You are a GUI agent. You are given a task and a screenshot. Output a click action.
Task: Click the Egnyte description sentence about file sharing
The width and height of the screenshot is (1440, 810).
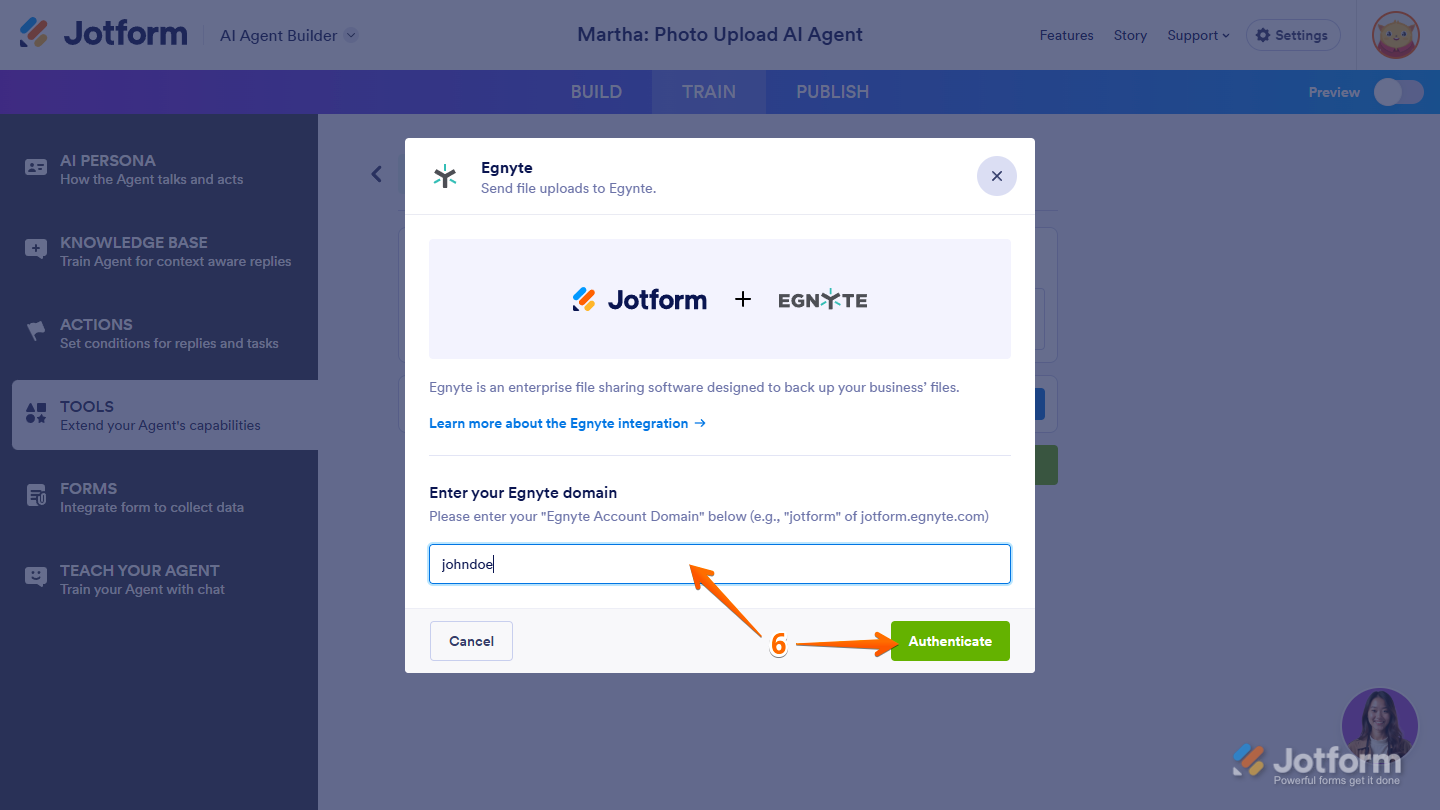[x=694, y=387]
